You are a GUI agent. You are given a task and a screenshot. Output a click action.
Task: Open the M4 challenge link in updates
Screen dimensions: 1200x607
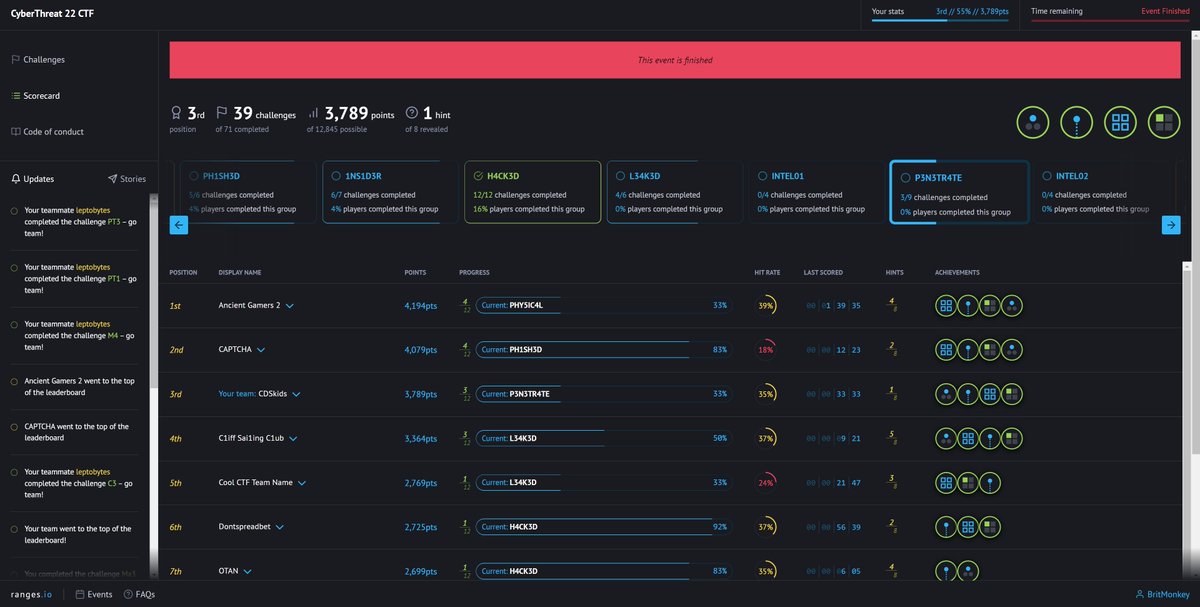tap(114, 335)
